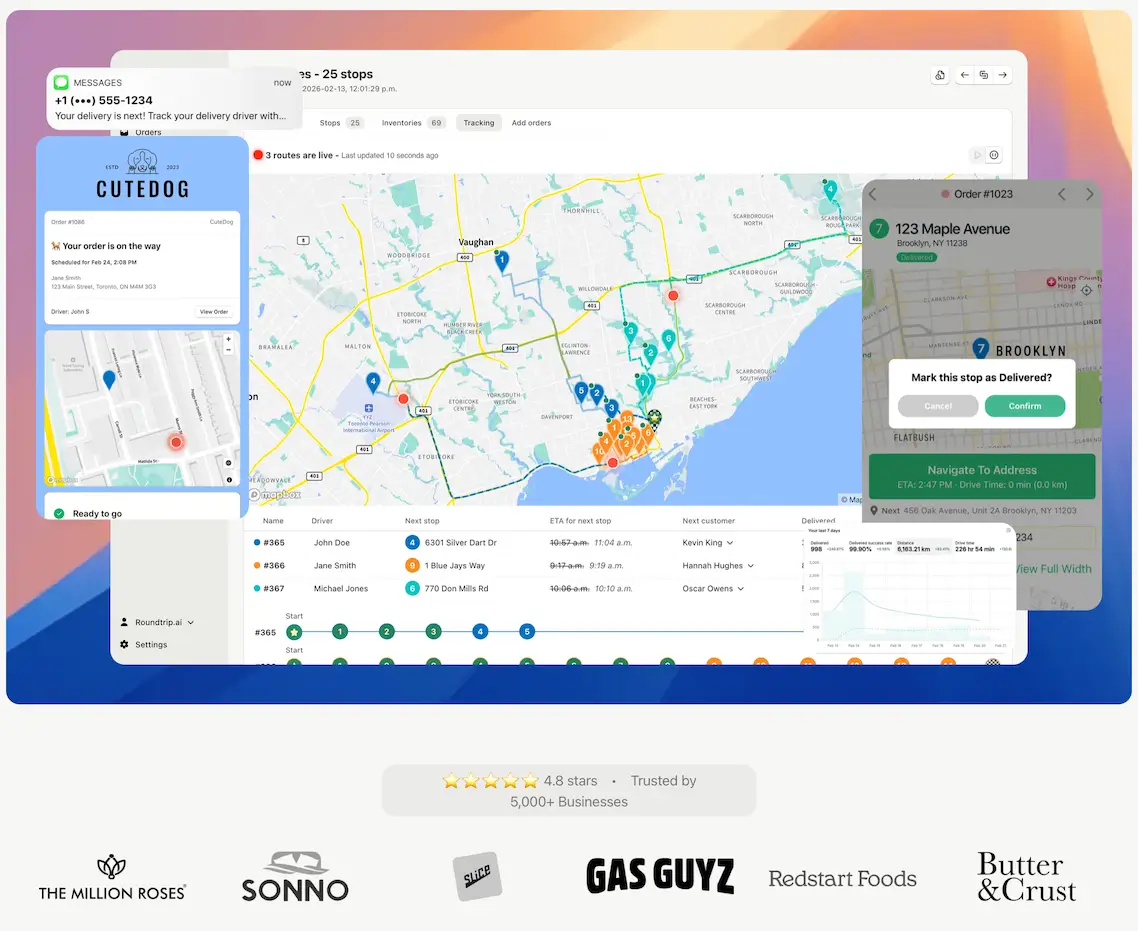Screen dimensions: 1138x931
Task: Open the Roundtrip.ai account dropdown
Action: coord(157,622)
